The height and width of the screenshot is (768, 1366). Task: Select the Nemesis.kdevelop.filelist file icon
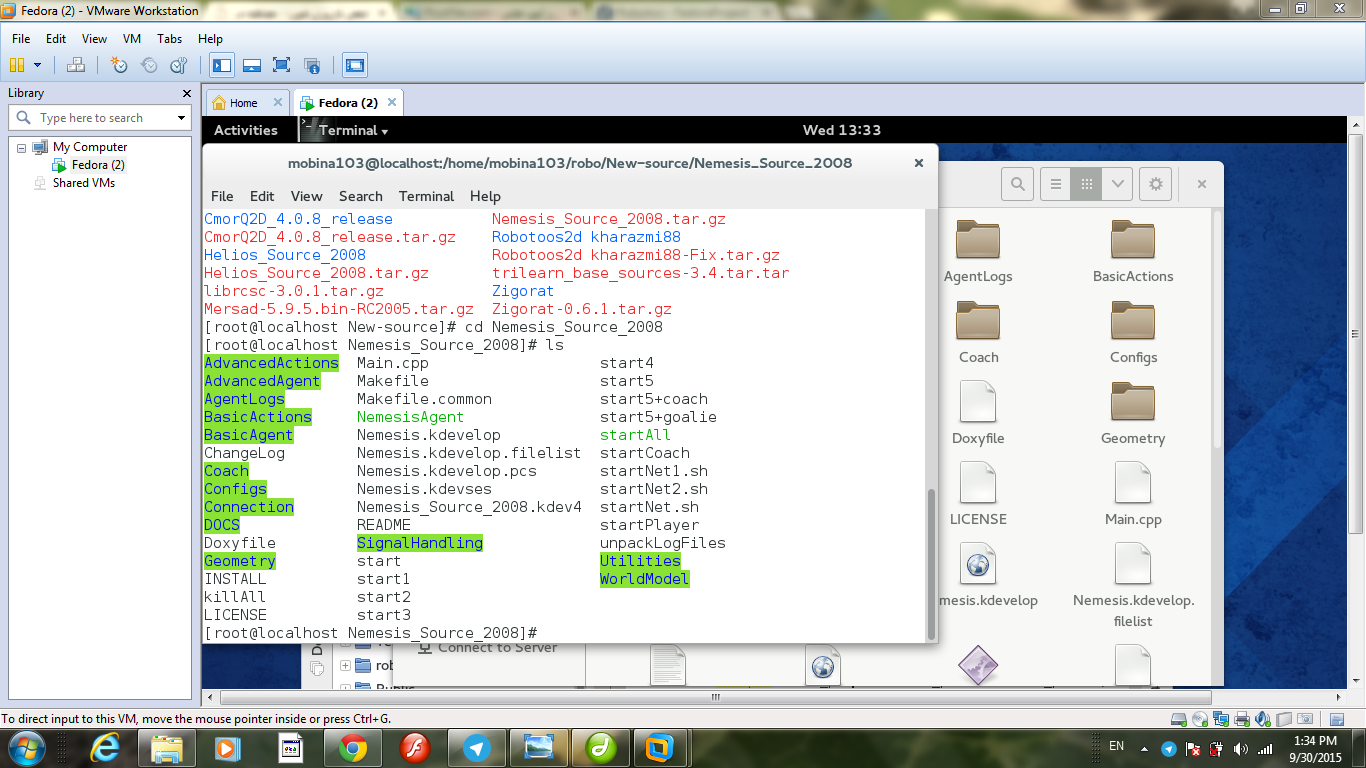pos(1133,563)
